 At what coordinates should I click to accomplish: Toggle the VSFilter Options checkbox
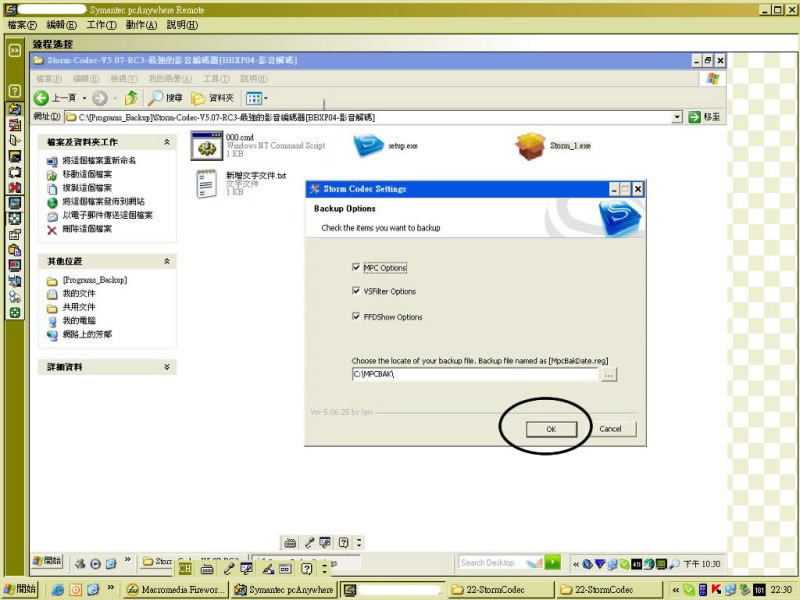[356, 291]
